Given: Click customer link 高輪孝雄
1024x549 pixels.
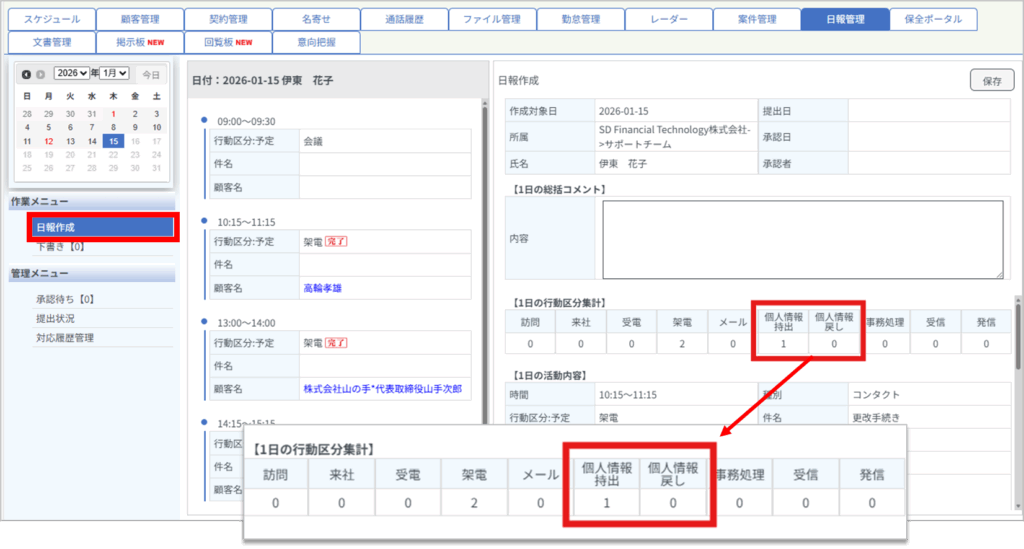Looking at the screenshot, I should click(x=329, y=288).
